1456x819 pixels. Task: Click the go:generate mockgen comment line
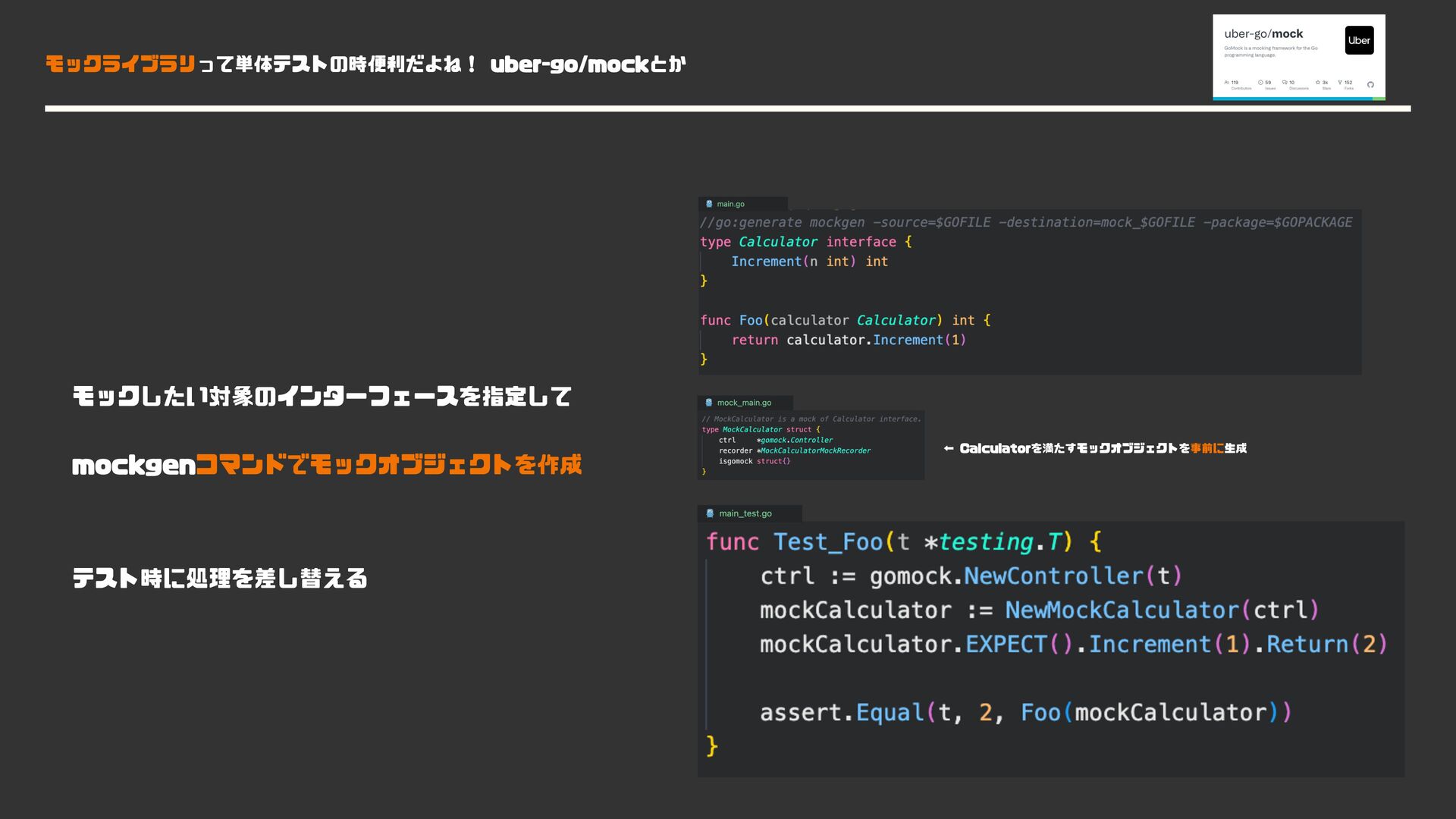(1025, 222)
